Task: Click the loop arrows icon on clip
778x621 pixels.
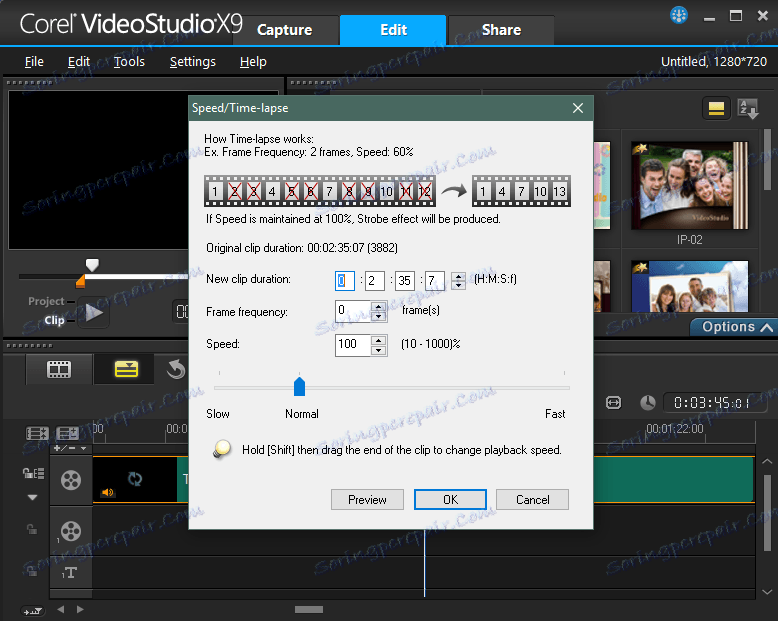Action: click(x=135, y=479)
